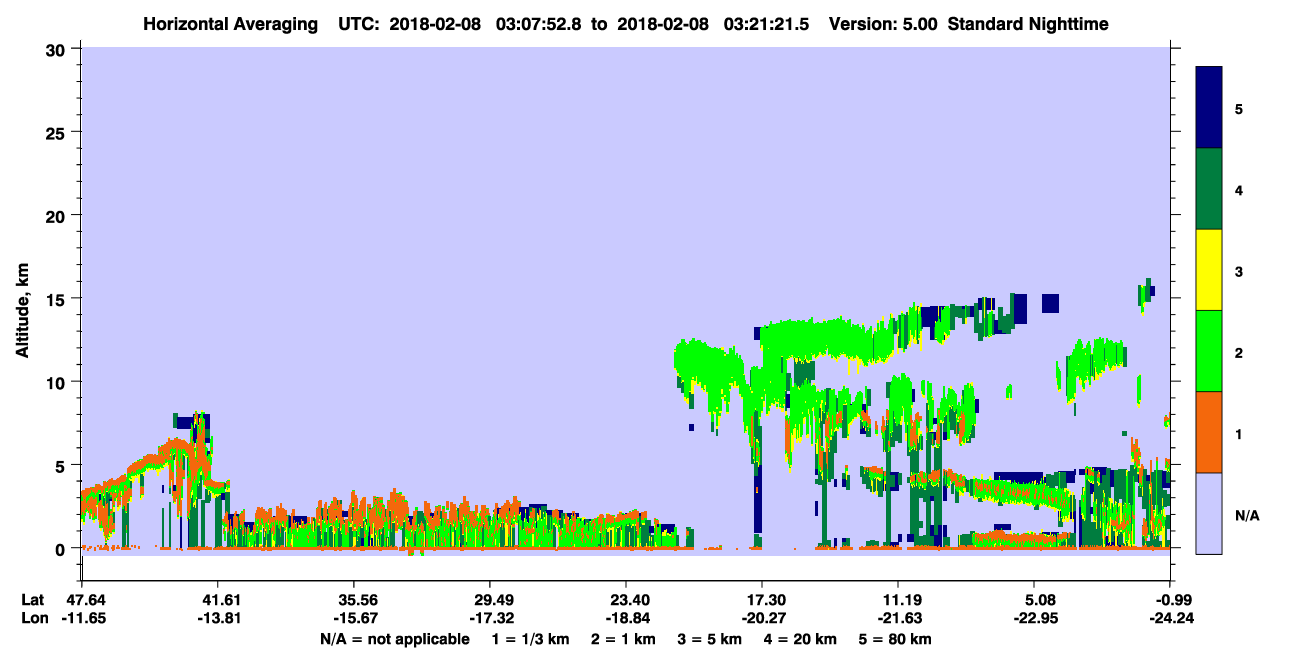Click the '4 = 20 km' legend entry
The width and height of the screenshot is (1300, 667).
803,638
